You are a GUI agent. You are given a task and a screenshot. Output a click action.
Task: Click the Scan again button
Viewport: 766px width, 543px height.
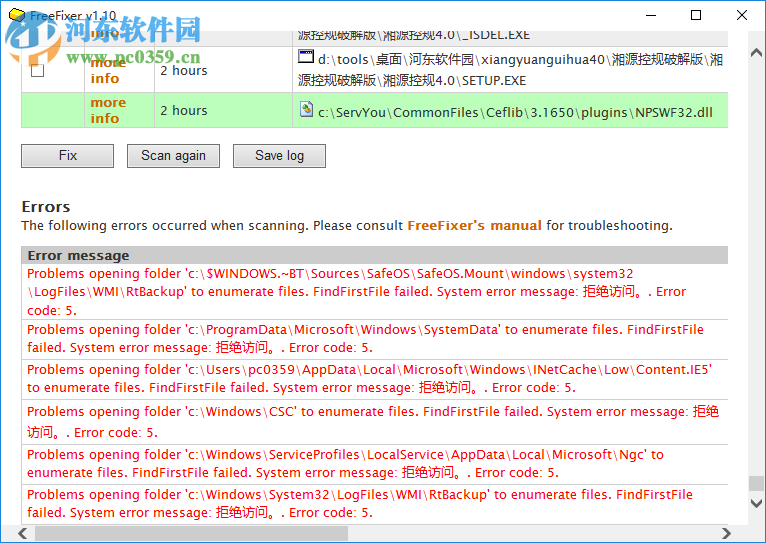(173, 156)
